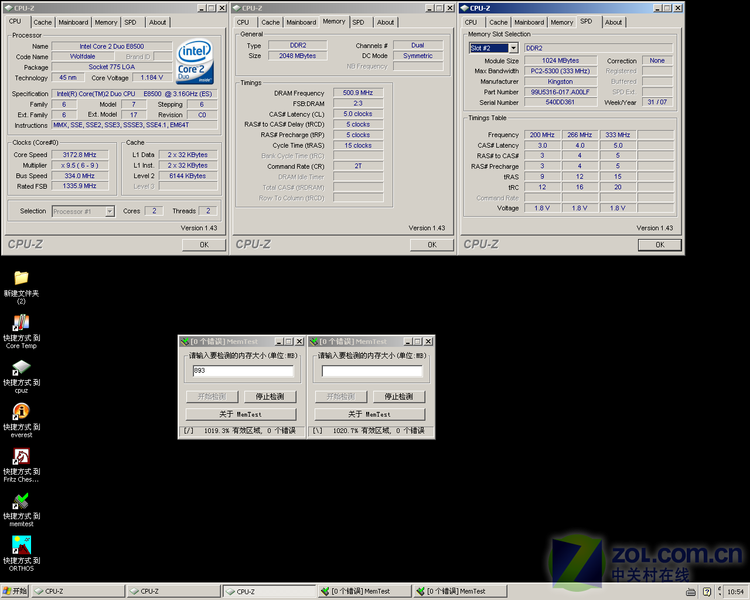Open SPD tab in middle CPU-Z window
Image resolution: width=750 pixels, height=600 pixels.
[359, 22]
